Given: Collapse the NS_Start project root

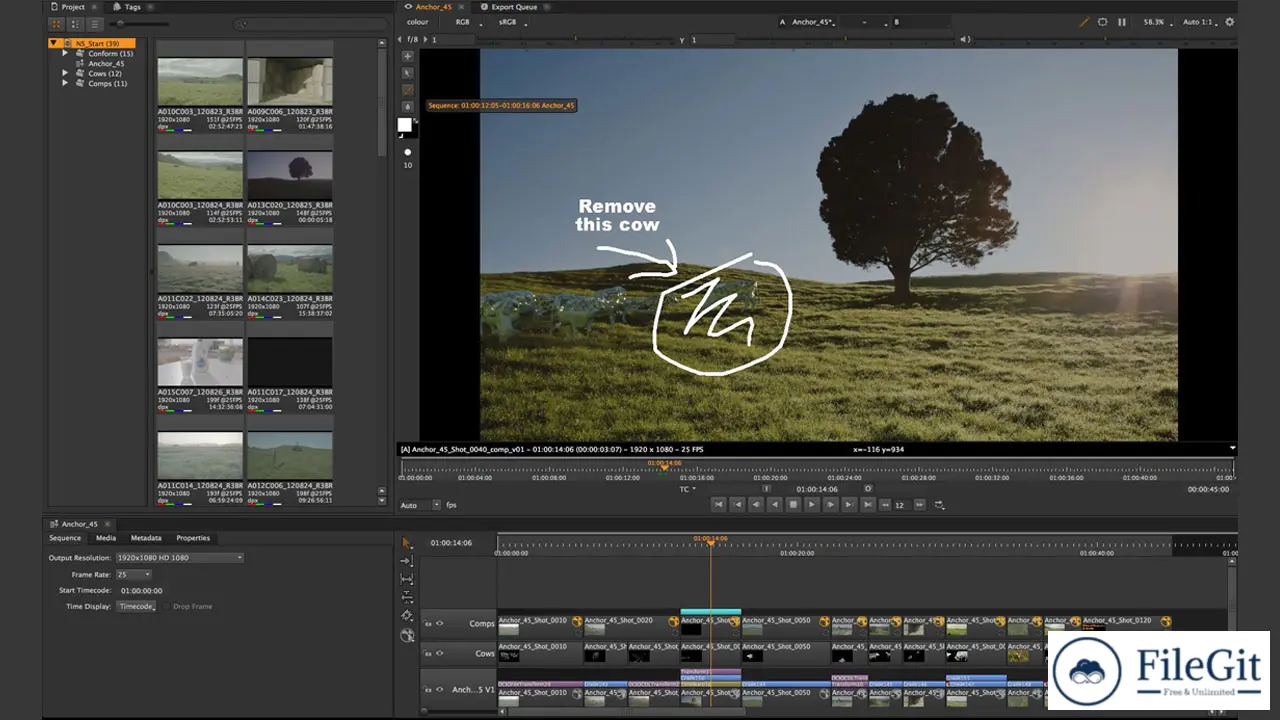Looking at the screenshot, I should (x=54, y=44).
